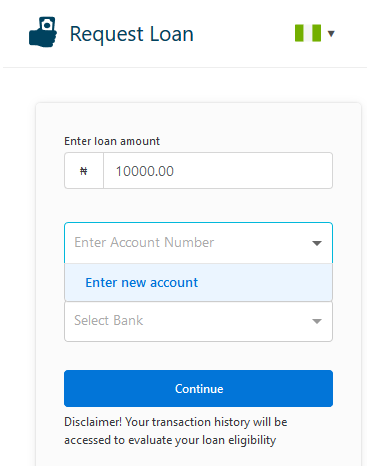The height and width of the screenshot is (466, 367).
Task: Click the green-white-green Nigerian flag icon
Action: click(x=308, y=33)
